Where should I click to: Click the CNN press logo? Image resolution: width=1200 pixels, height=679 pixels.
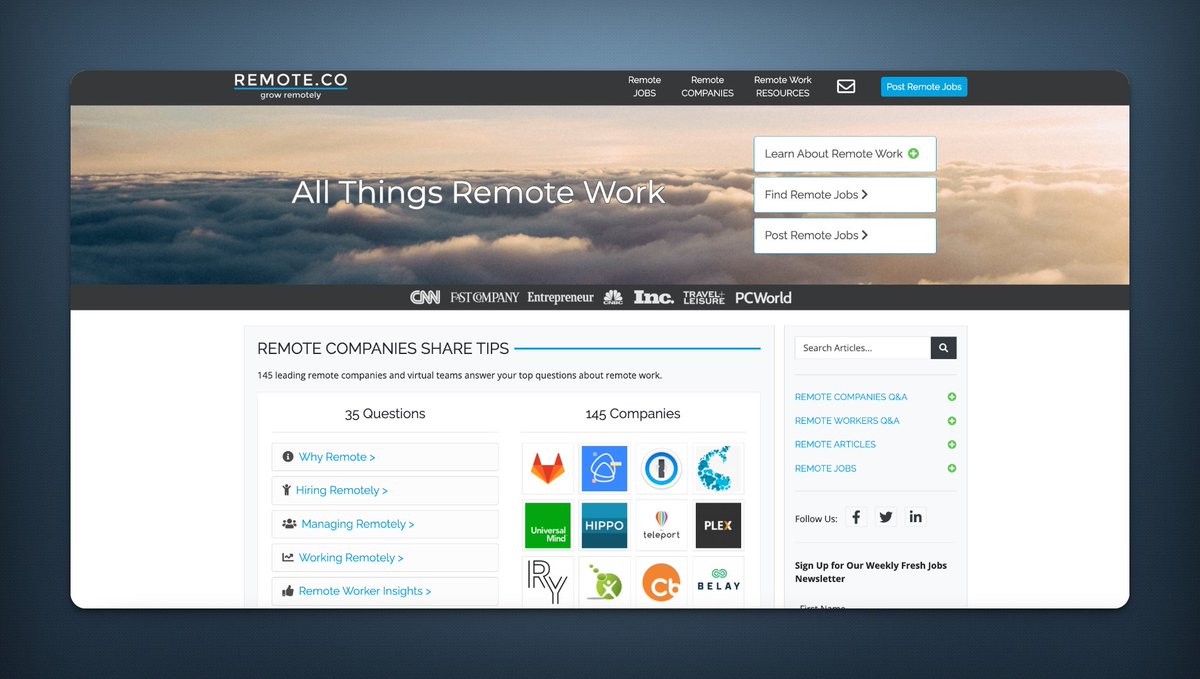click(425, 297)
